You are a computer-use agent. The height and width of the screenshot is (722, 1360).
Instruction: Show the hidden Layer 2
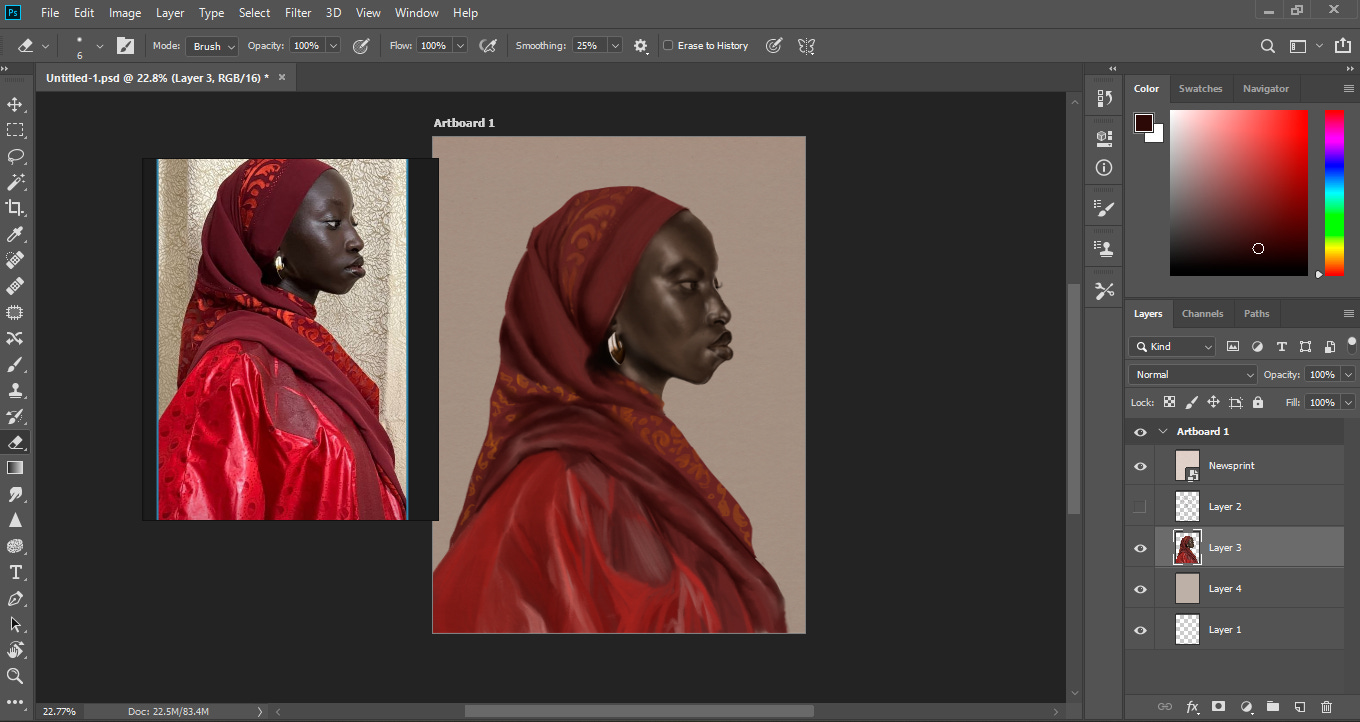[x=1140, y=507]
